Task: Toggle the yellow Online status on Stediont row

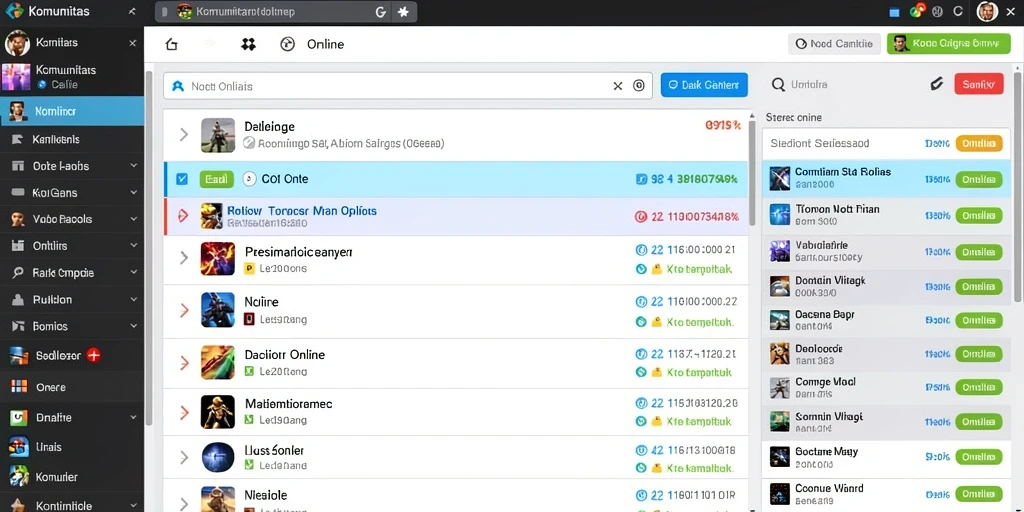Action: [x=979, y=144]
